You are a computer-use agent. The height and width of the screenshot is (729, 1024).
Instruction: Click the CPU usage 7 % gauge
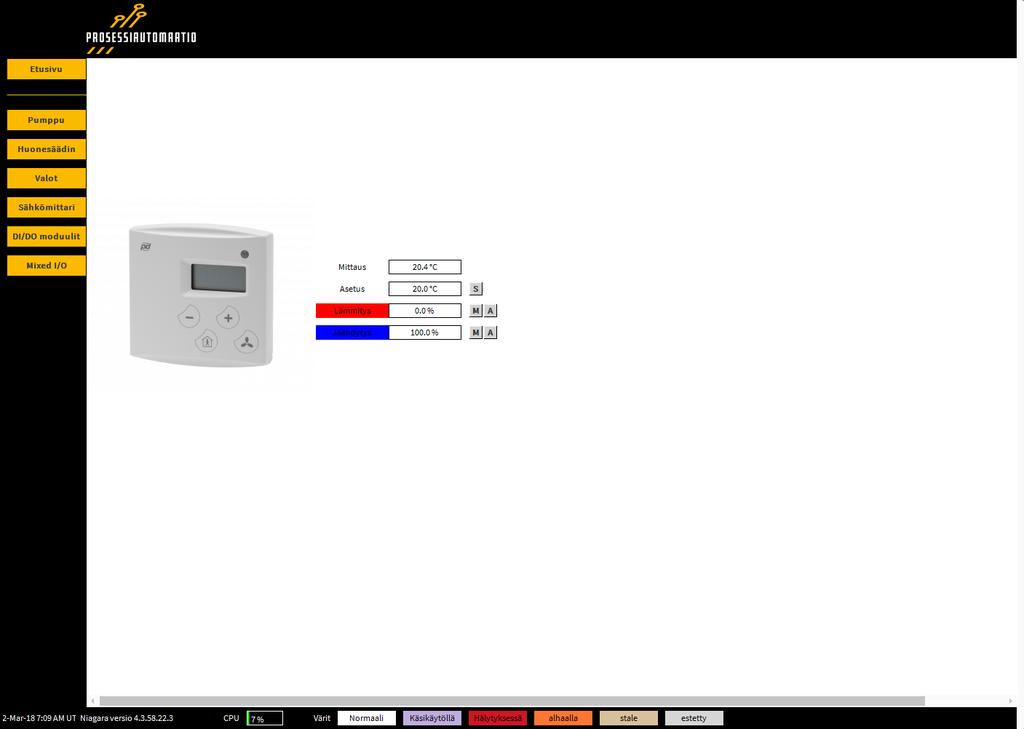click(x=265, y=718)
